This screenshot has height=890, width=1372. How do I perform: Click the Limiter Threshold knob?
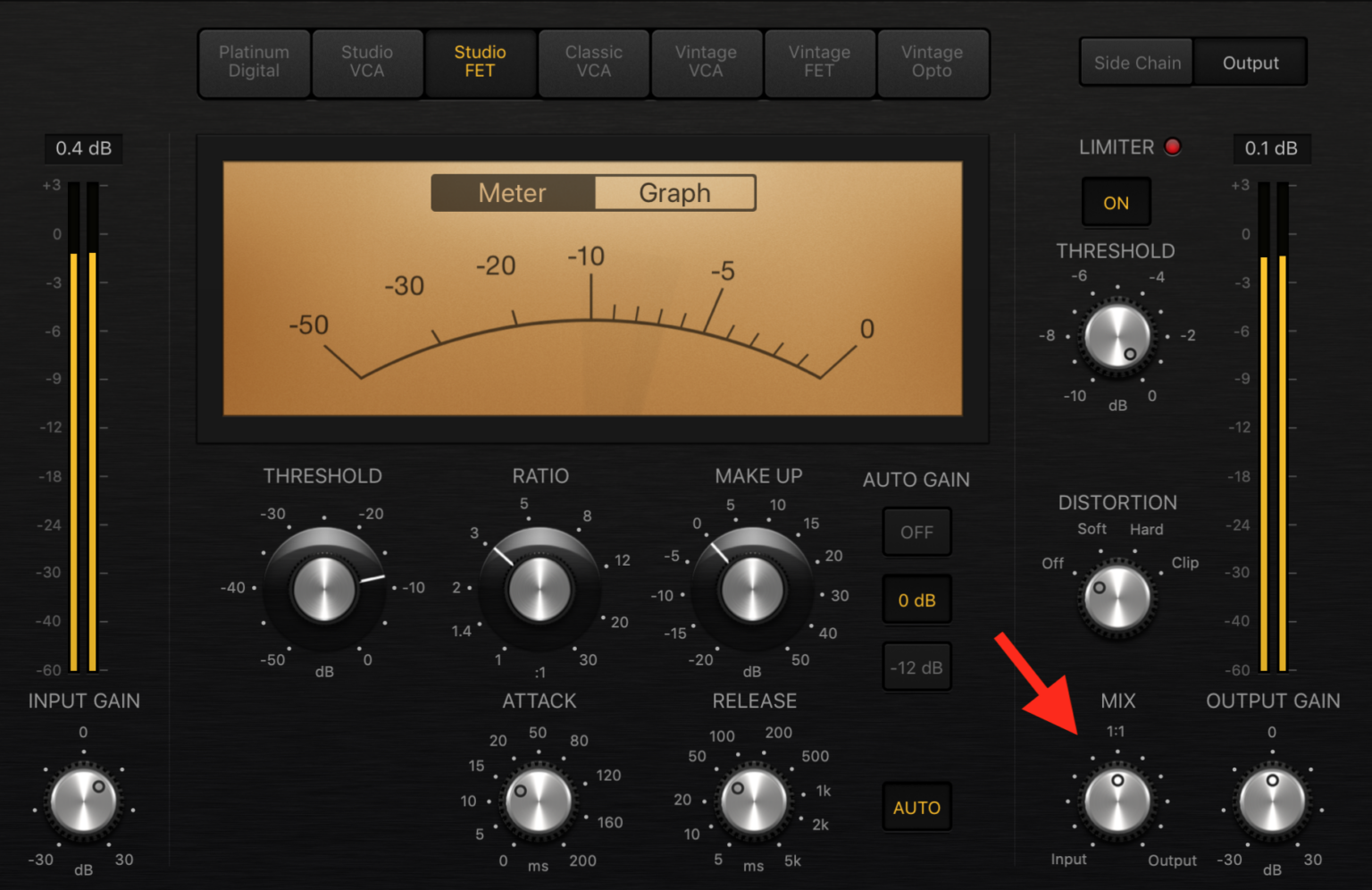[1117, 337]
